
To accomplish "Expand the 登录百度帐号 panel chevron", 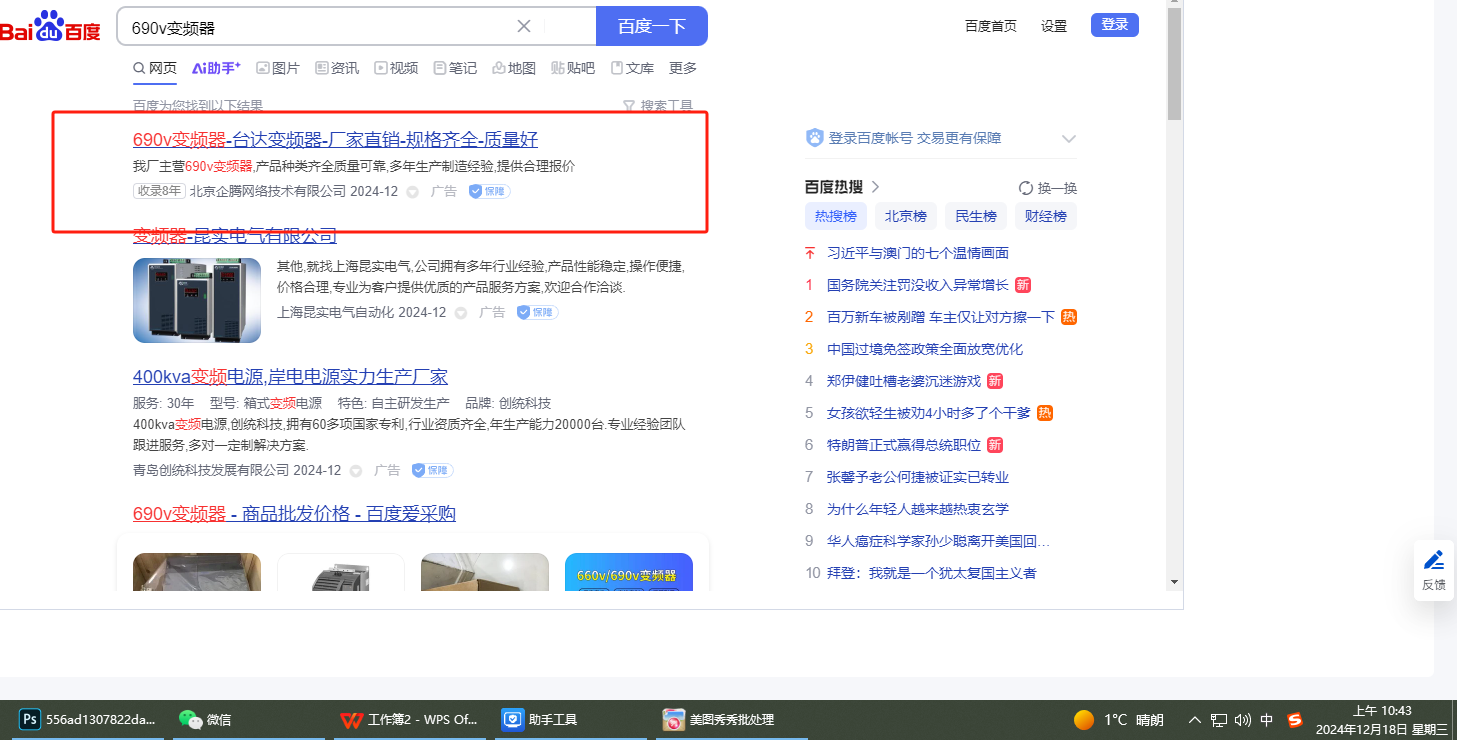I will click(x=1069, y=139).
